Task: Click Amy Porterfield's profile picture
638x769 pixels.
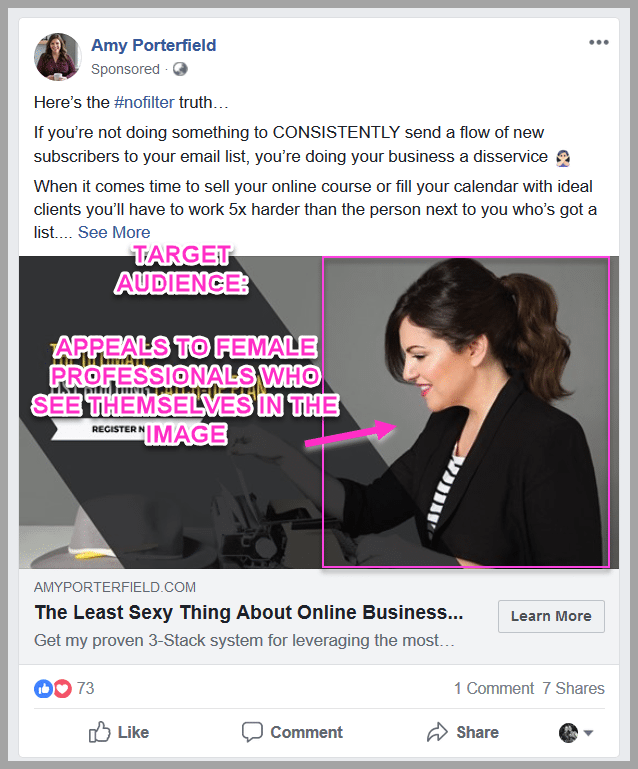Action: [57, 56]
